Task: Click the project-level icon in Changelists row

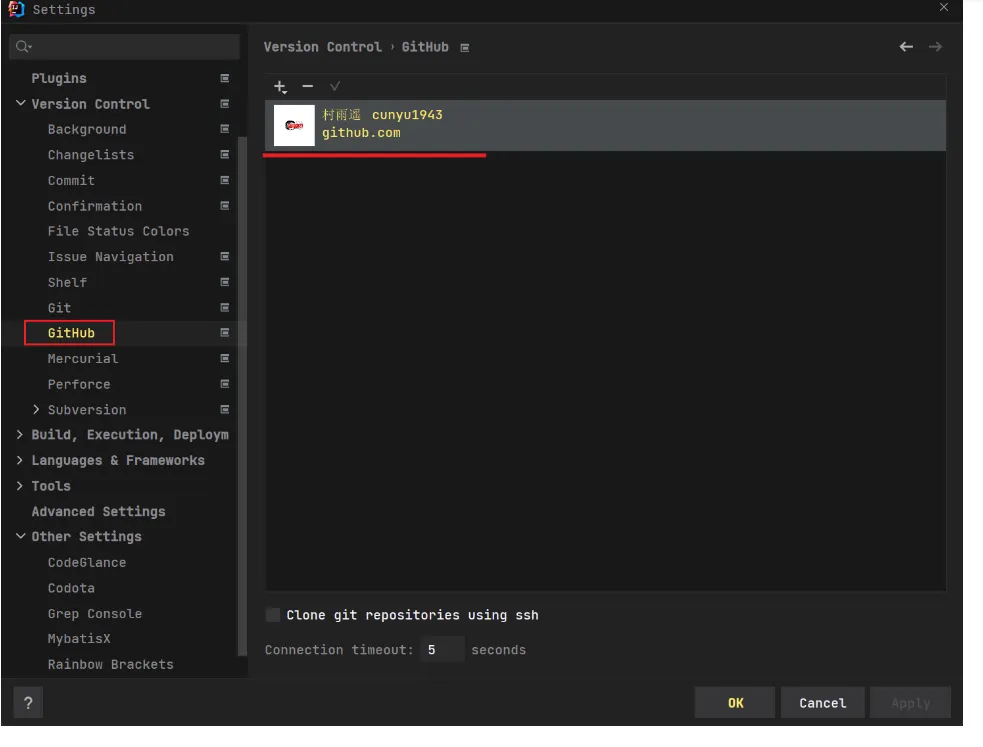Action: click(224, 155)
